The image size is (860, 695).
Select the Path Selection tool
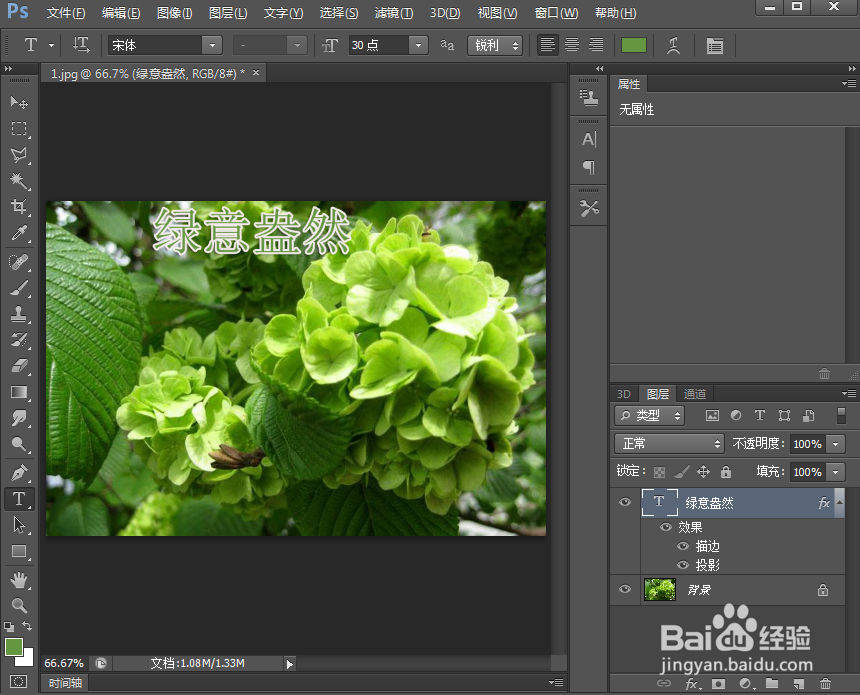(x=19, y=525)
